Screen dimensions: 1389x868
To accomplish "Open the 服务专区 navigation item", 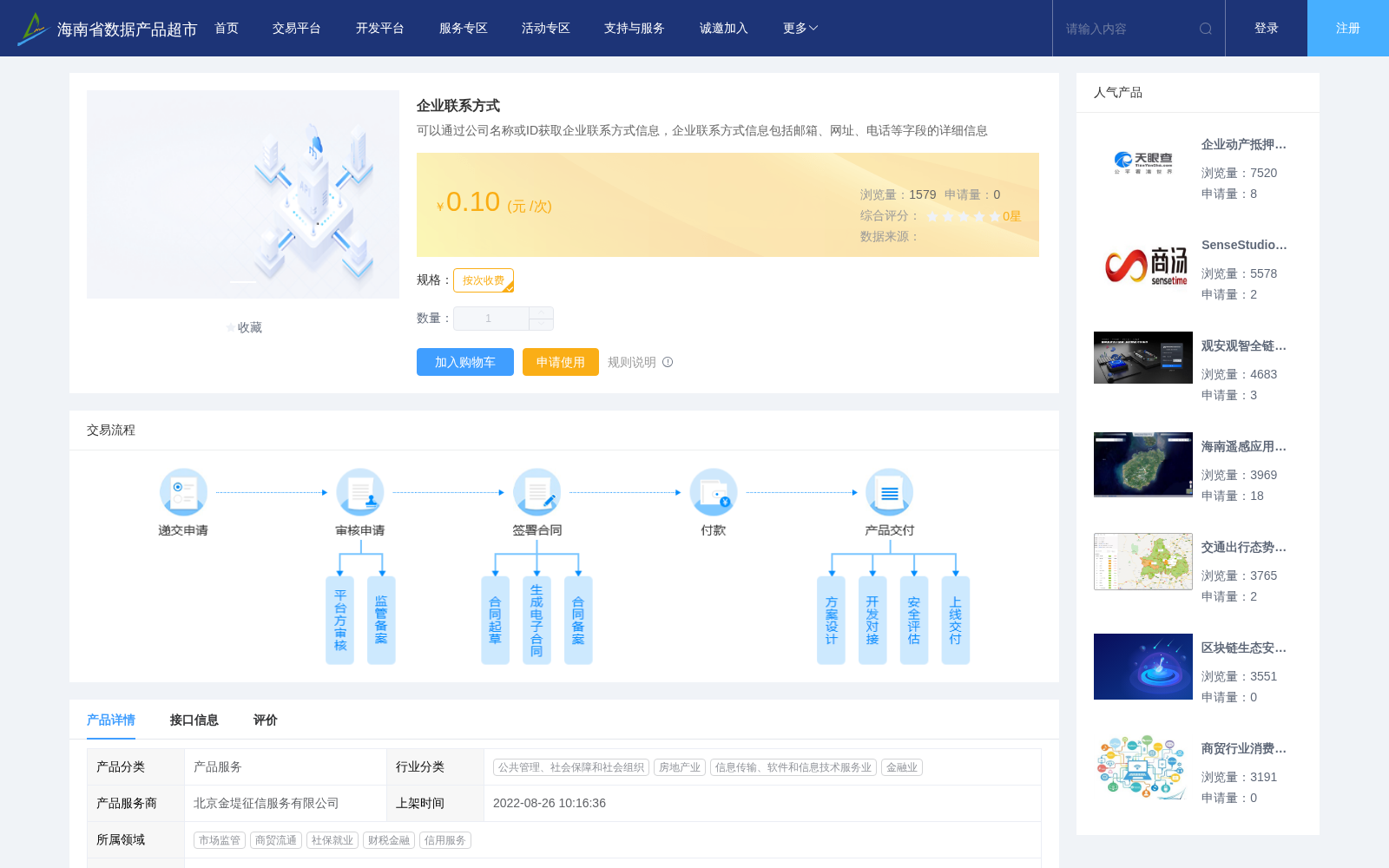I will point(464,29).
